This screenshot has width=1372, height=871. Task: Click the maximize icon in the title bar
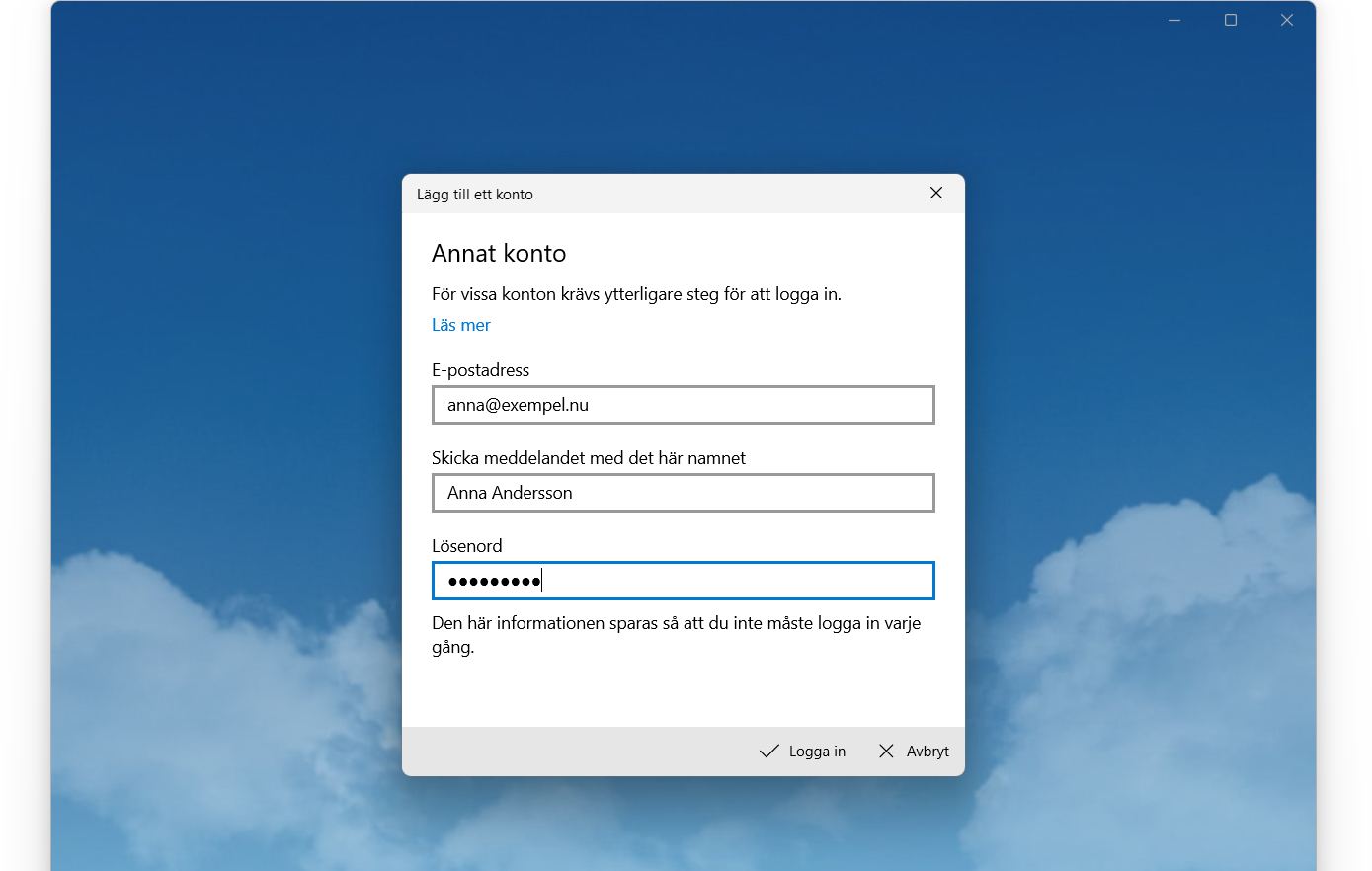pos(1230,19)
